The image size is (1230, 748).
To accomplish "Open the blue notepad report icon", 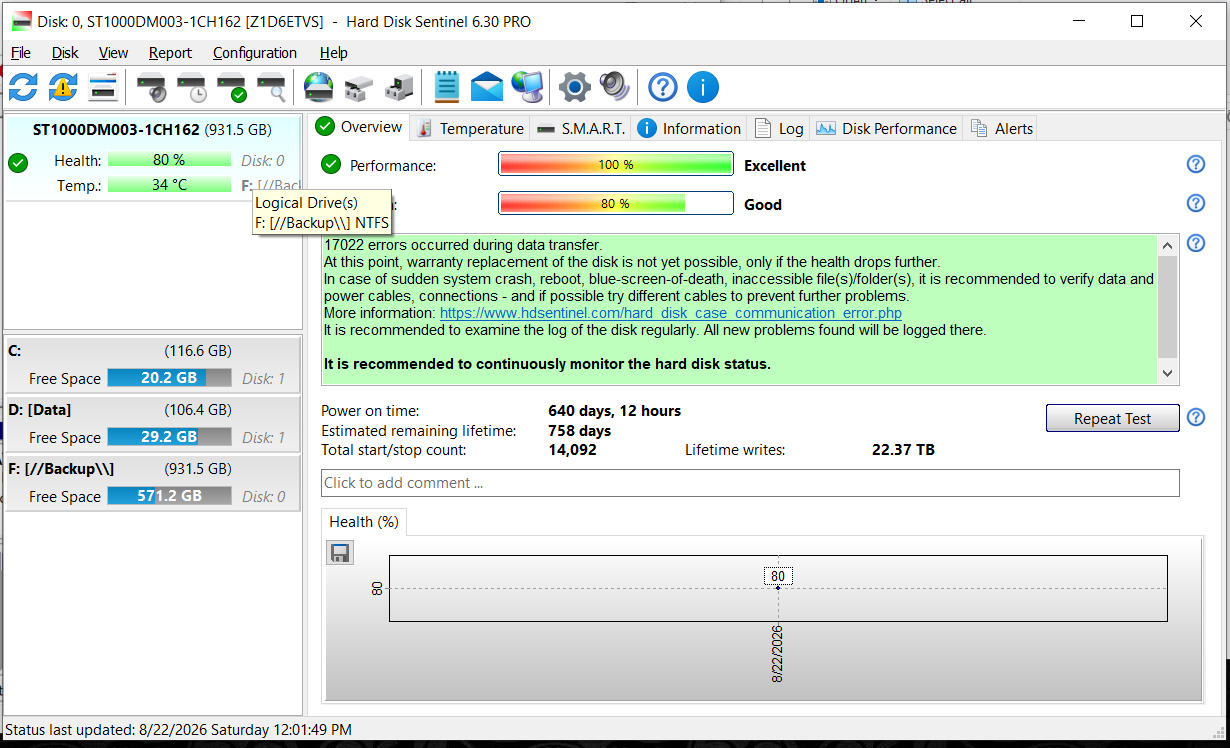I will (x=446, y=87).
